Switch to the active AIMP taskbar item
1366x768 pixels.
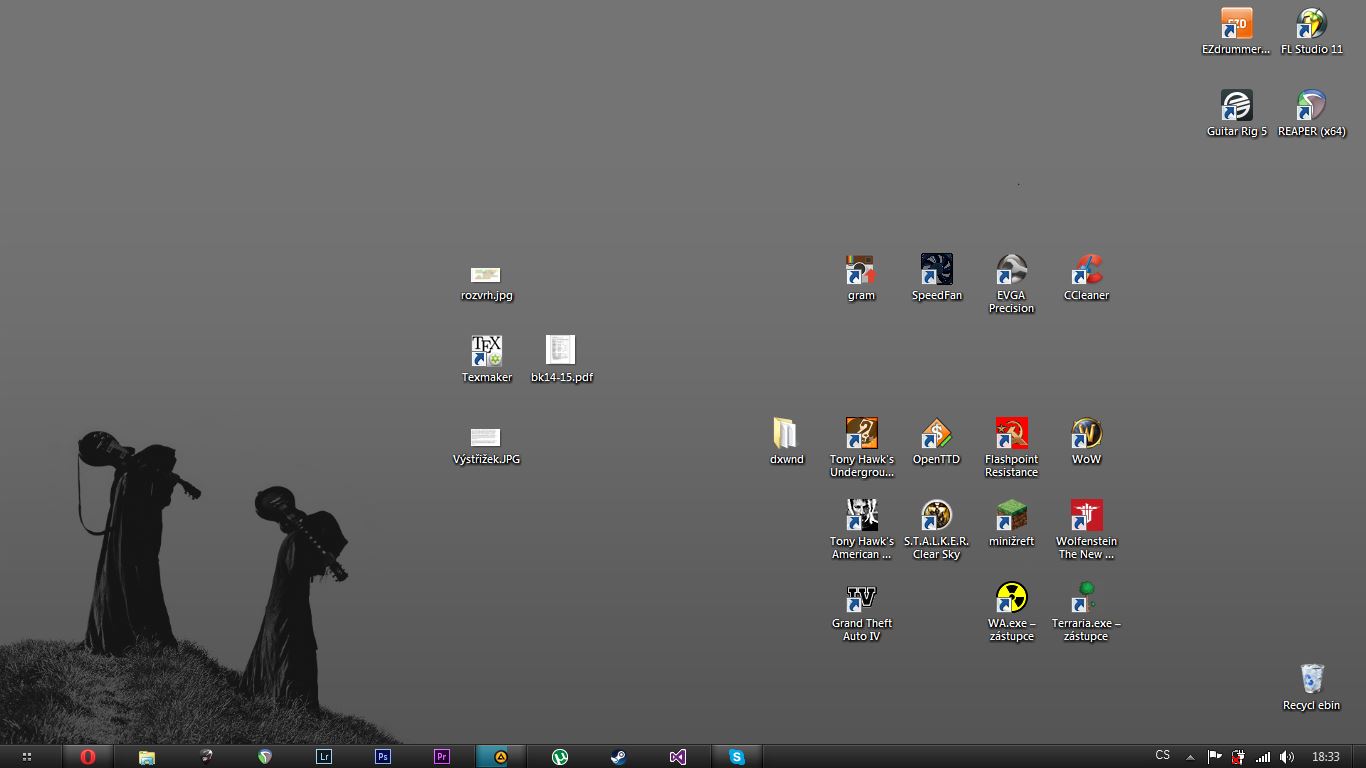[x=500, y=757]
